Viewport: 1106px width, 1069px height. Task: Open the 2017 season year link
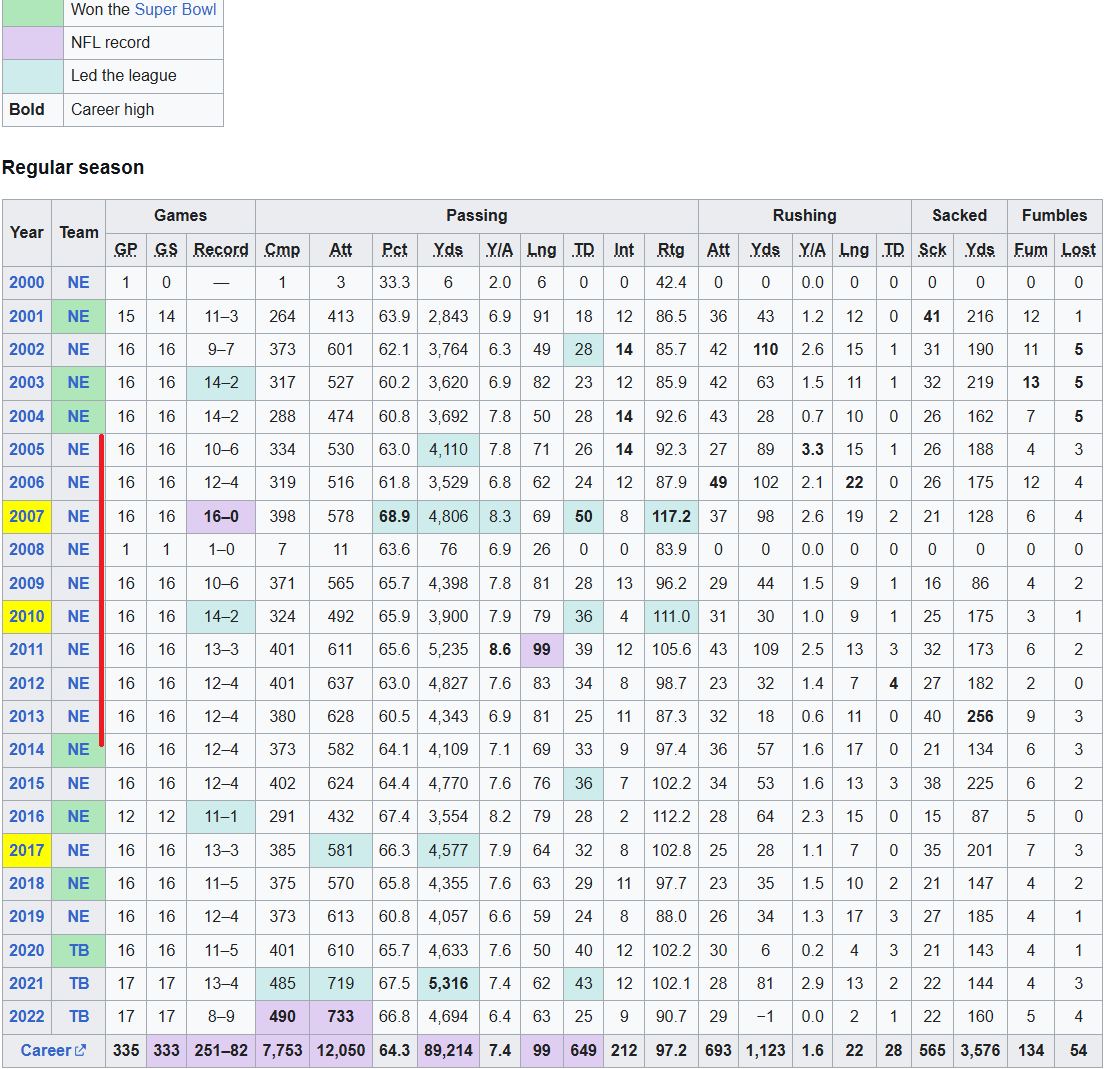click(27, 850)
